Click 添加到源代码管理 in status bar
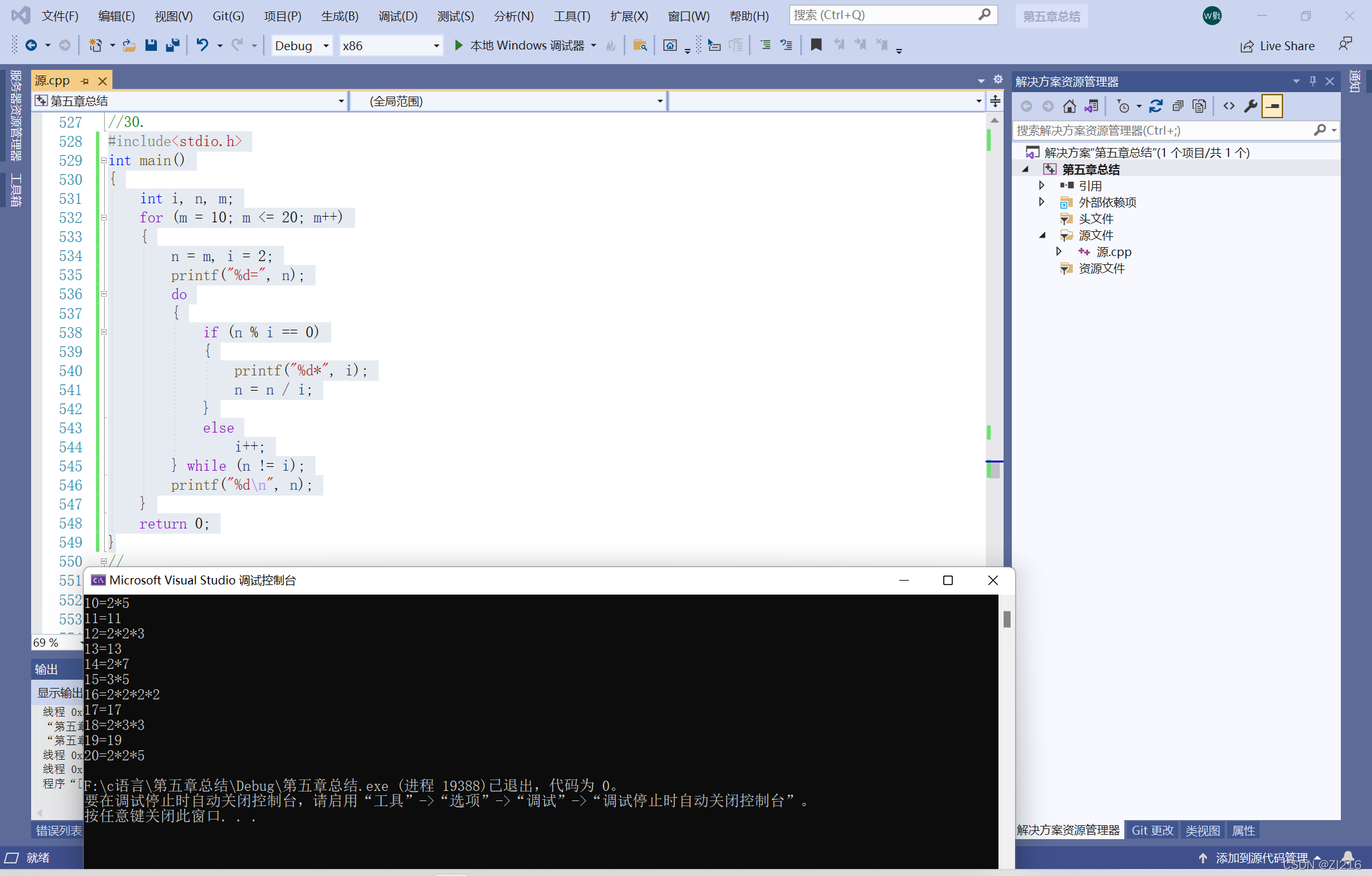 tap(1260, 858)
